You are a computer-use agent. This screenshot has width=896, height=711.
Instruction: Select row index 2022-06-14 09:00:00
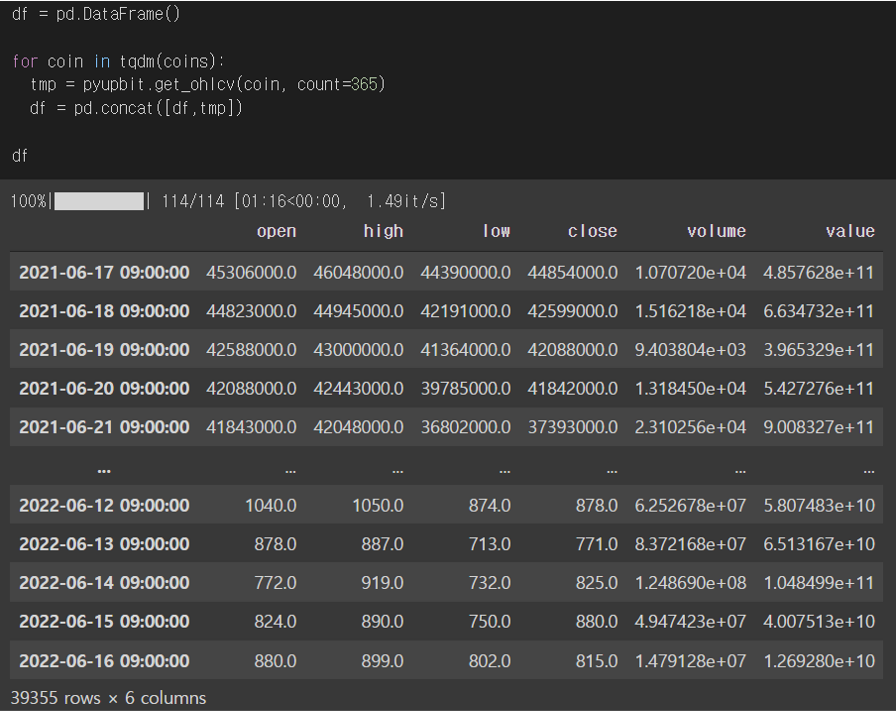tap(104, 583)
